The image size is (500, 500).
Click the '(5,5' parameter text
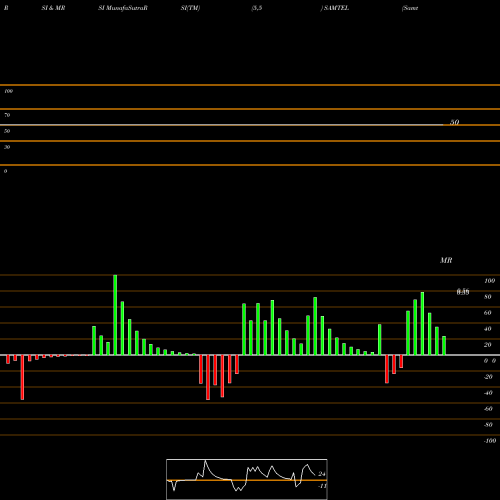click(257, 8)
